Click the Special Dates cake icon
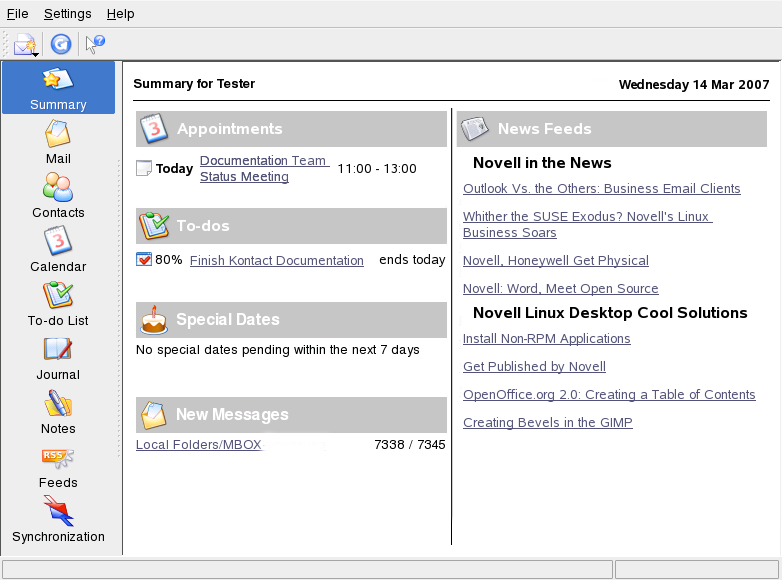Screen dimensions: 782x580 (x=154, y=320)
